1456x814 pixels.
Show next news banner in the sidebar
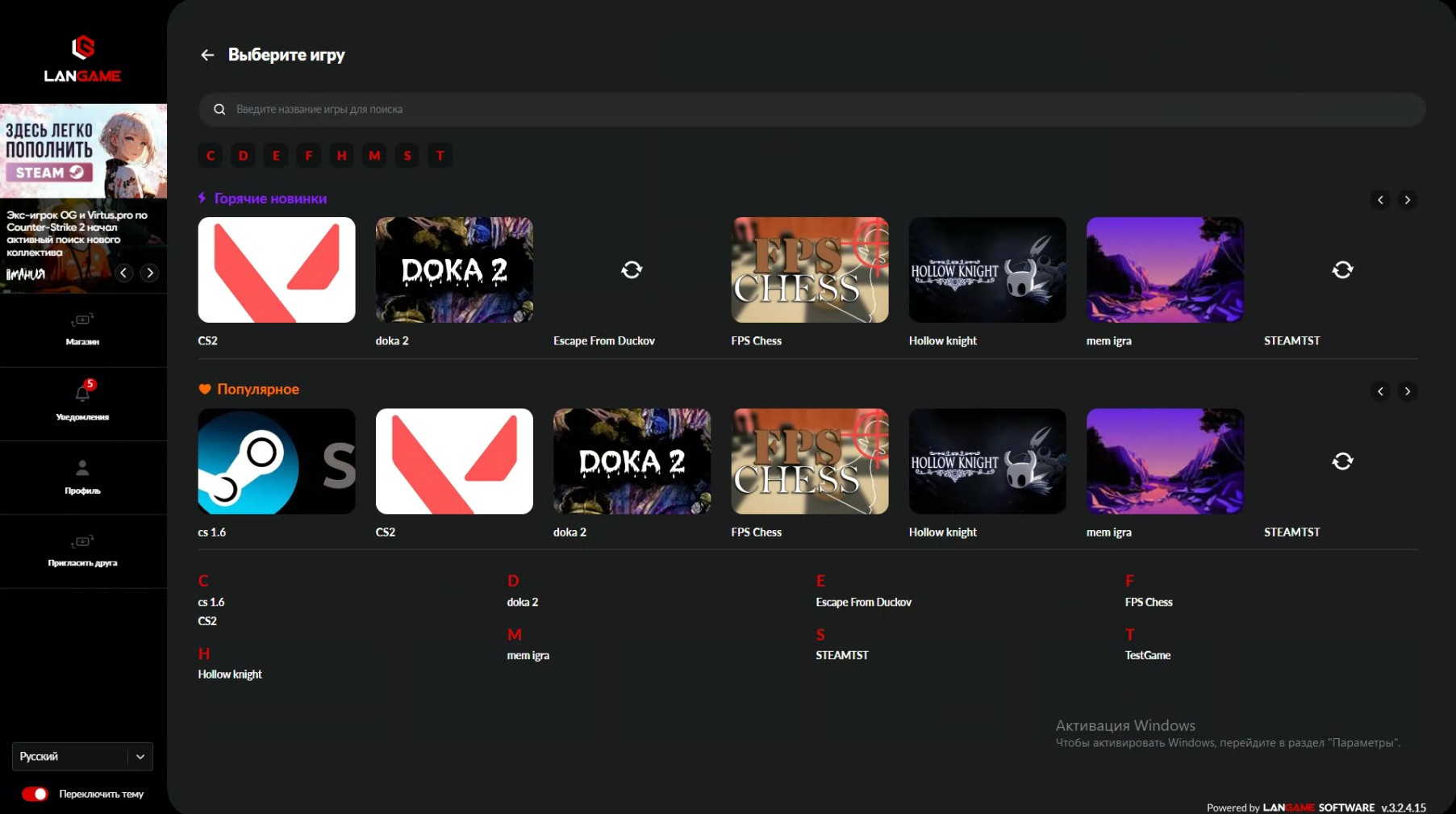click(150, 273)
